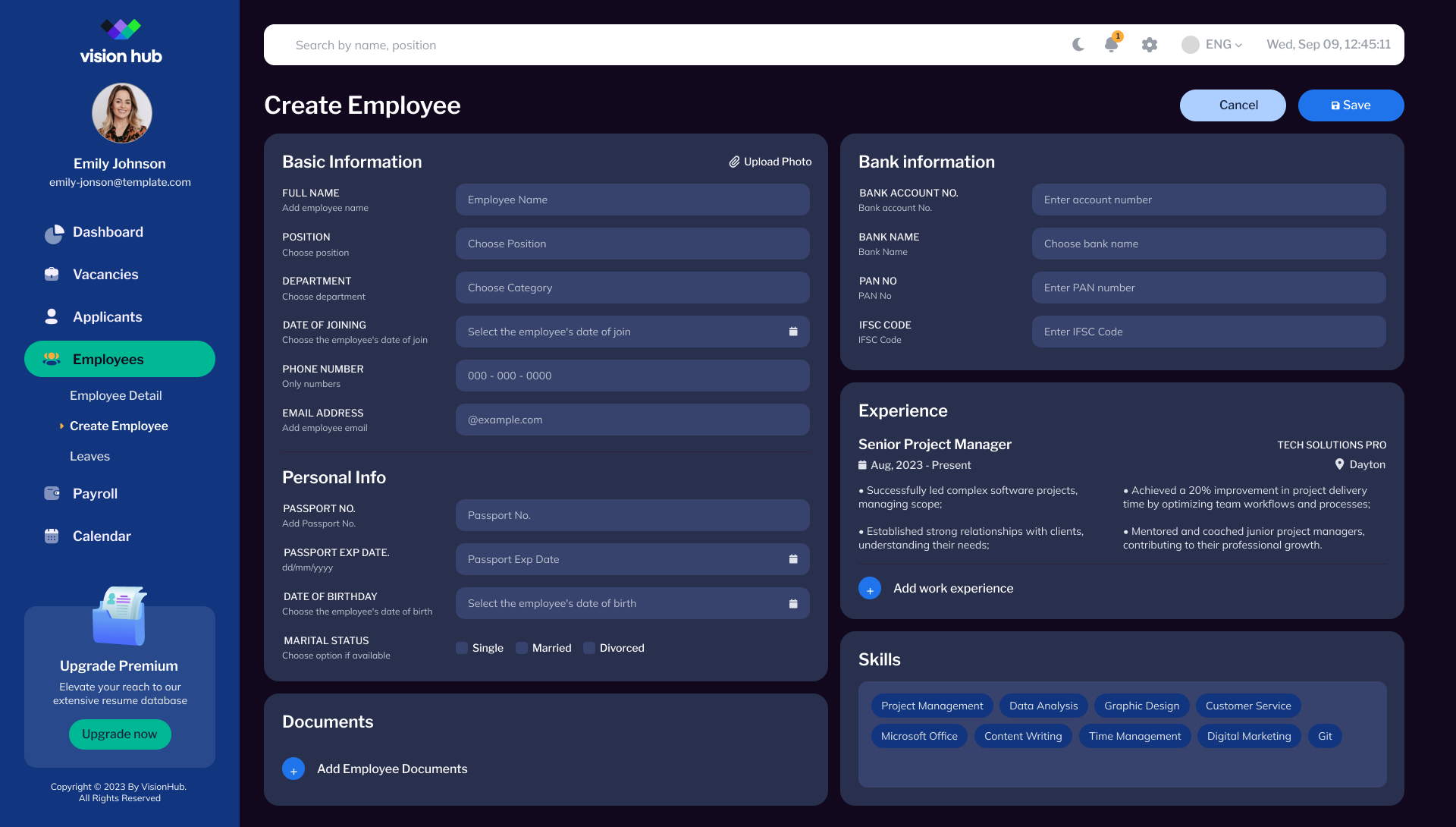Click the language flag circle icon
1456x827 pixels.
click(1191, 45)
